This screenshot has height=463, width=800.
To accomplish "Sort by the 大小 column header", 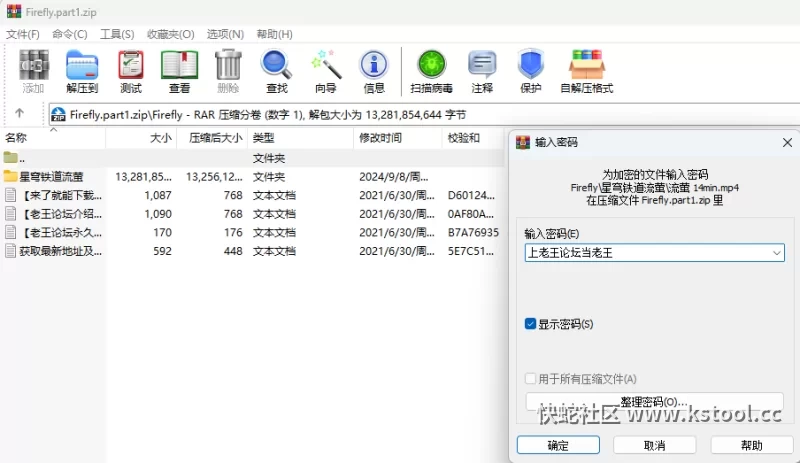I will 141,138.
